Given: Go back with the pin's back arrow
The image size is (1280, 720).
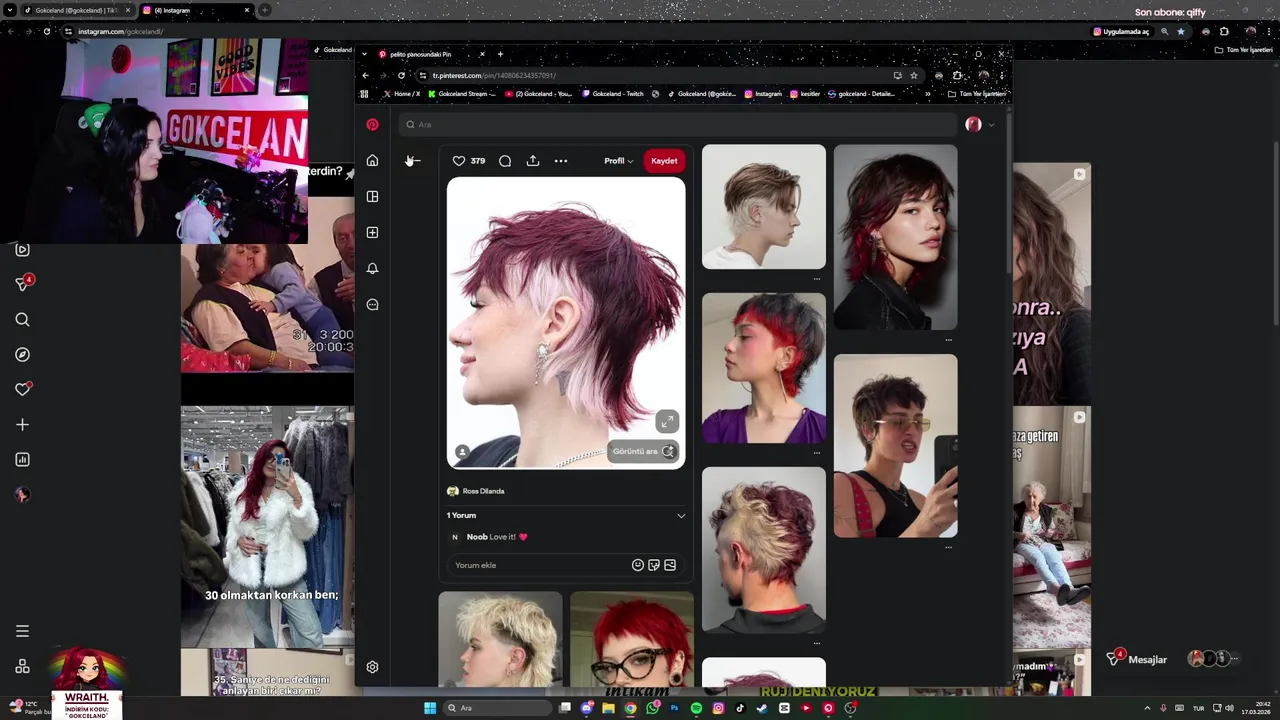Looking at the screenshot, I should click(413, 161).
